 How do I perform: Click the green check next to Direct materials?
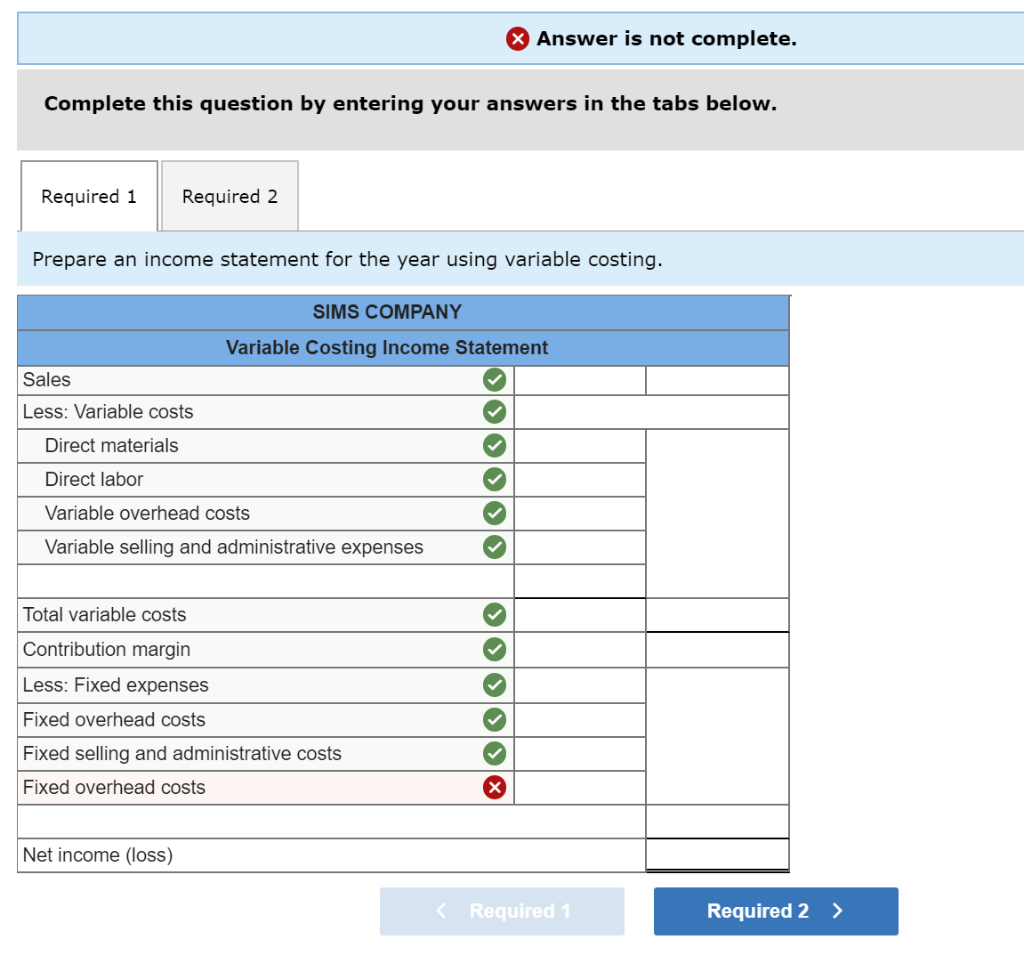coord(494,446)
